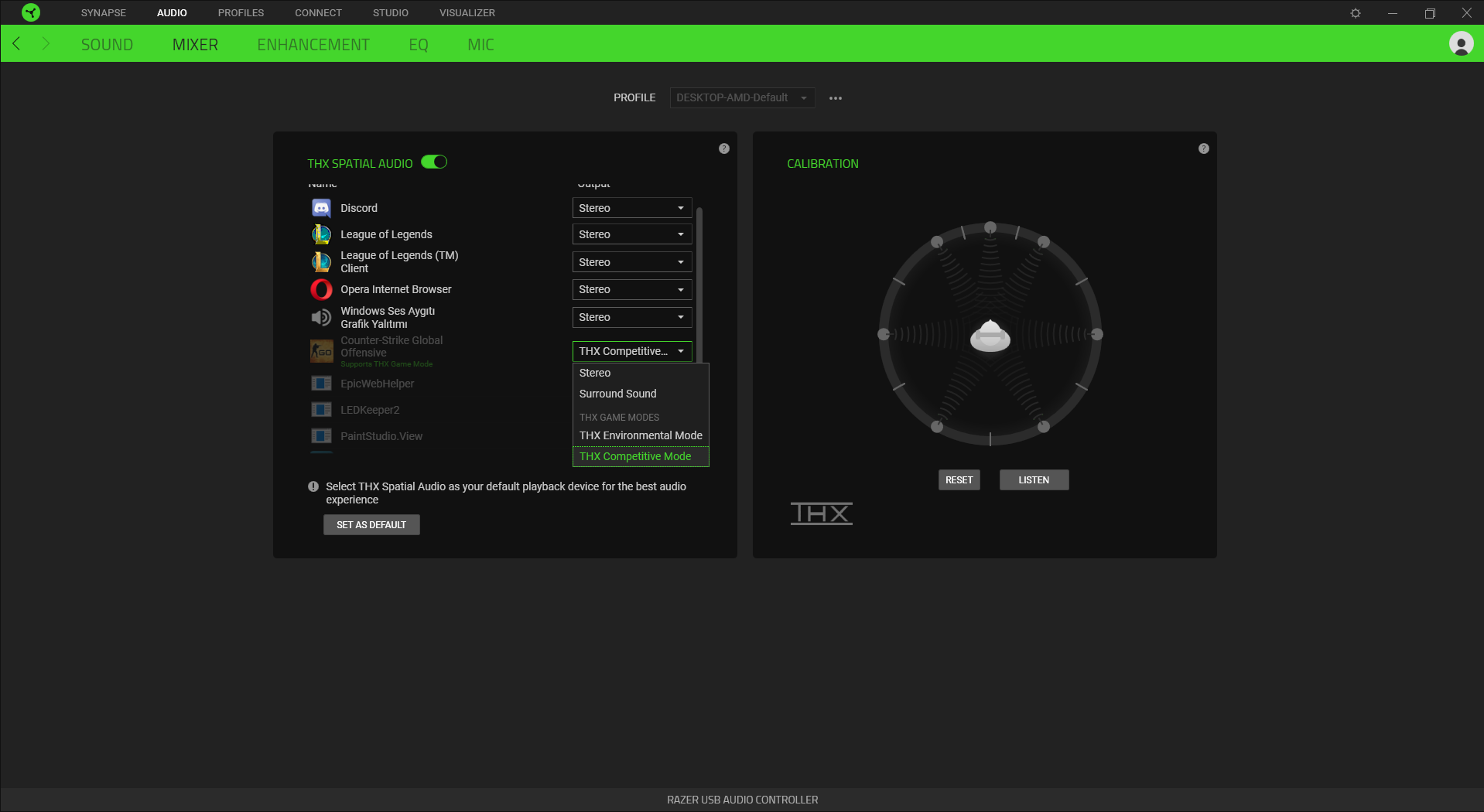
Task: Click the Windows Ses Aygıtı speaker icon
Action: tap(321, 317)
